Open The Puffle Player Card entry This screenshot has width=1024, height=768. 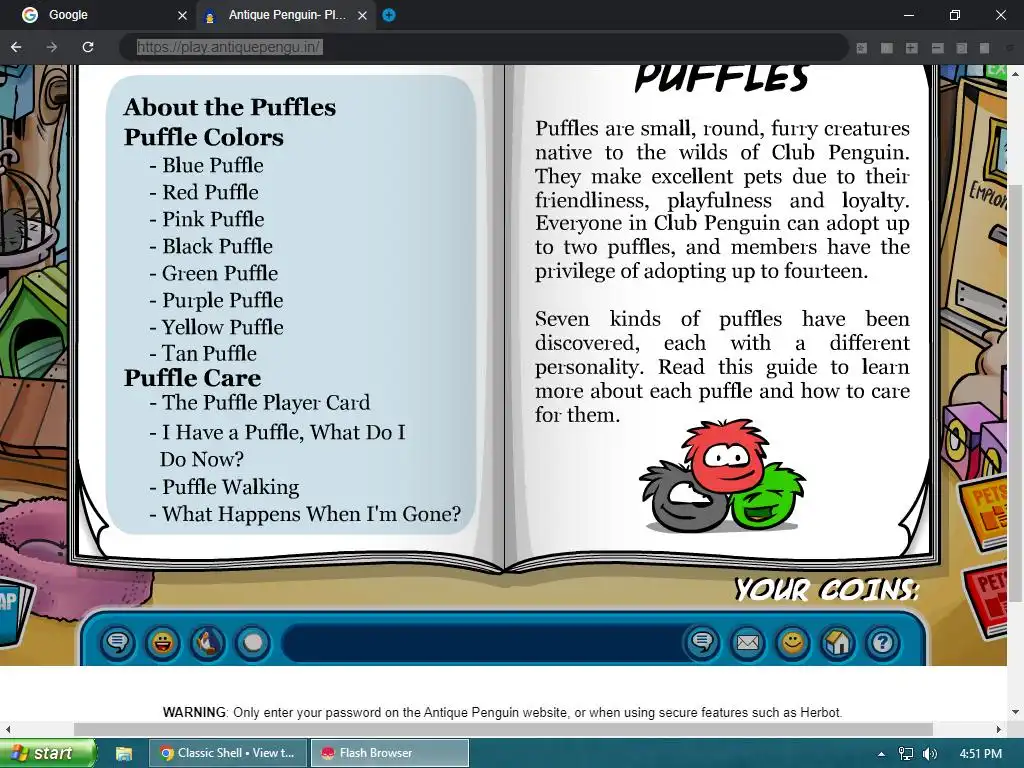pos(260,402)
